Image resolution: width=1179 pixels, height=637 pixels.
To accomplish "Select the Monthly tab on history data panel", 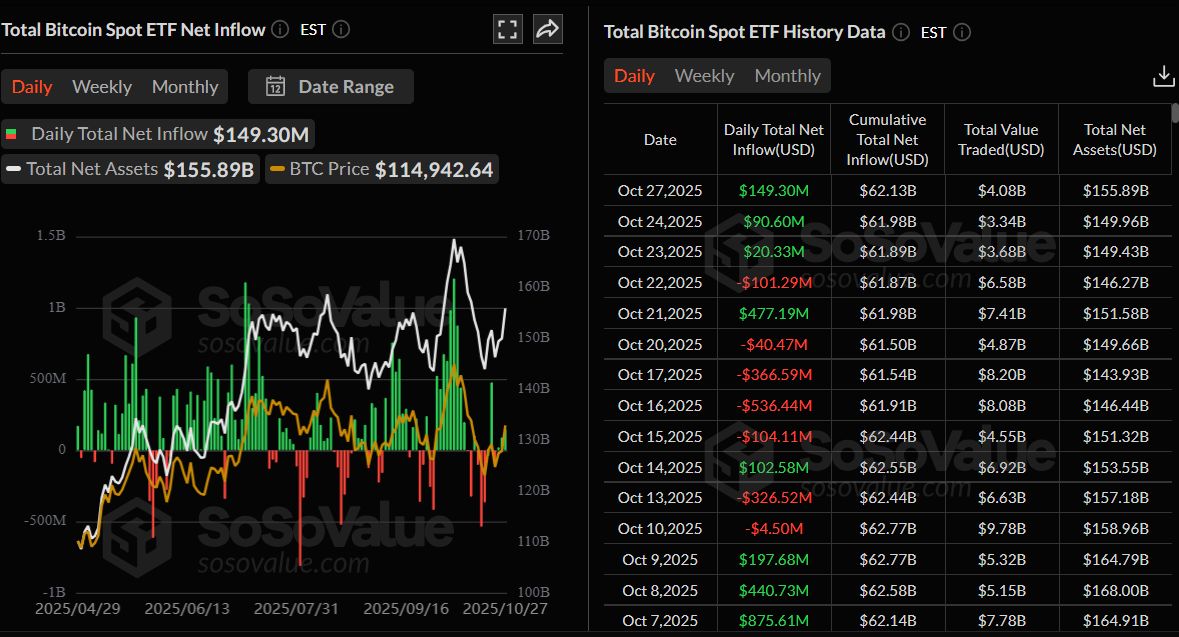I will click(788, 75).
